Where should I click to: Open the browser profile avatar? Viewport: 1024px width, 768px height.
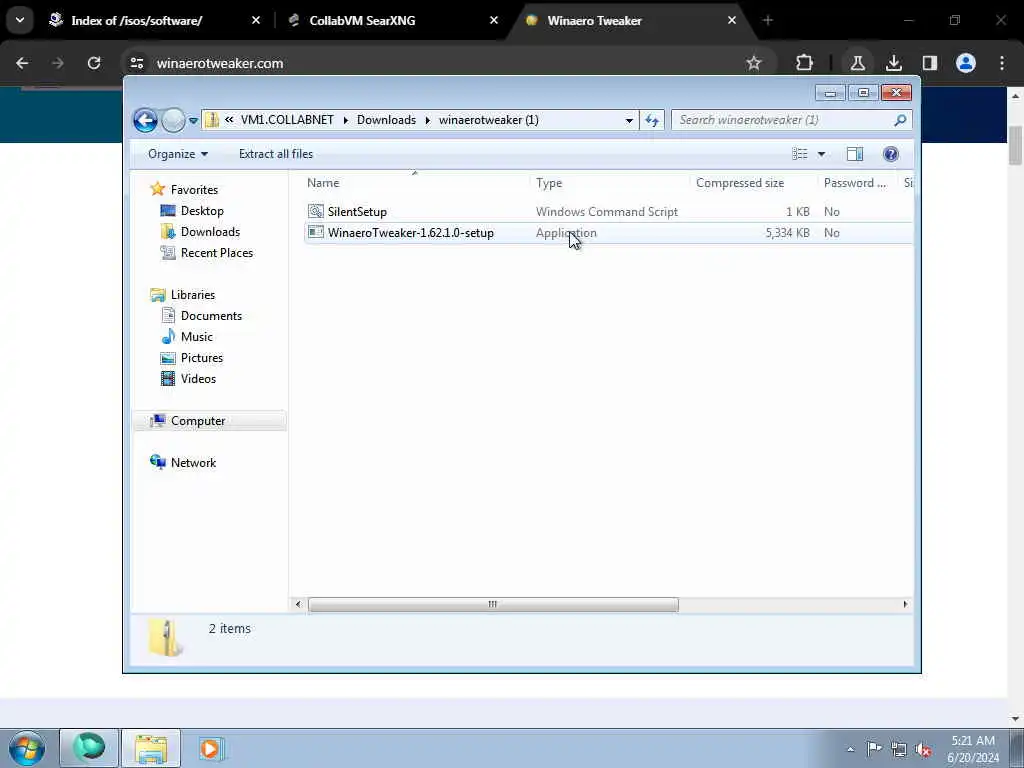point(966,63)
